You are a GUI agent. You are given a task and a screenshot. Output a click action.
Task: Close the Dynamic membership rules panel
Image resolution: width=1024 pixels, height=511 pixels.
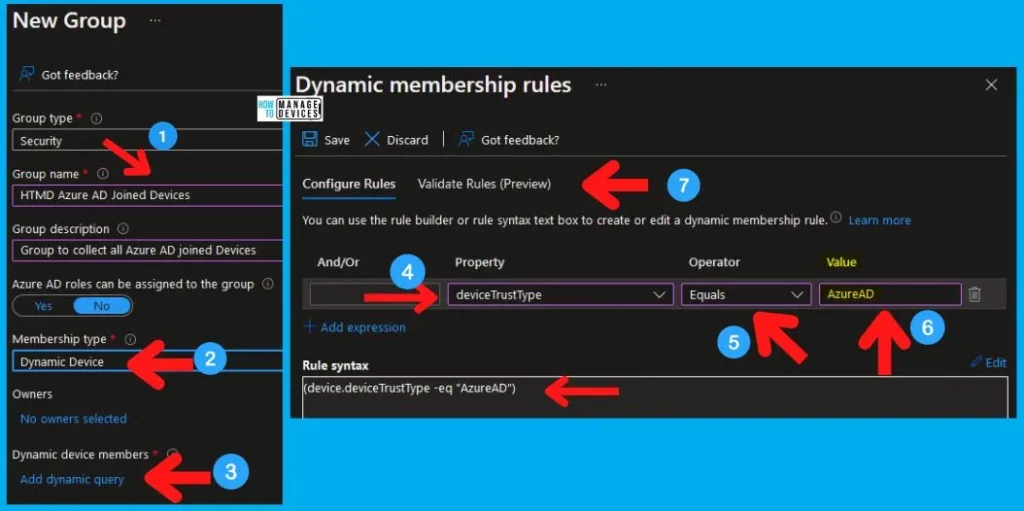pos(991,85)
